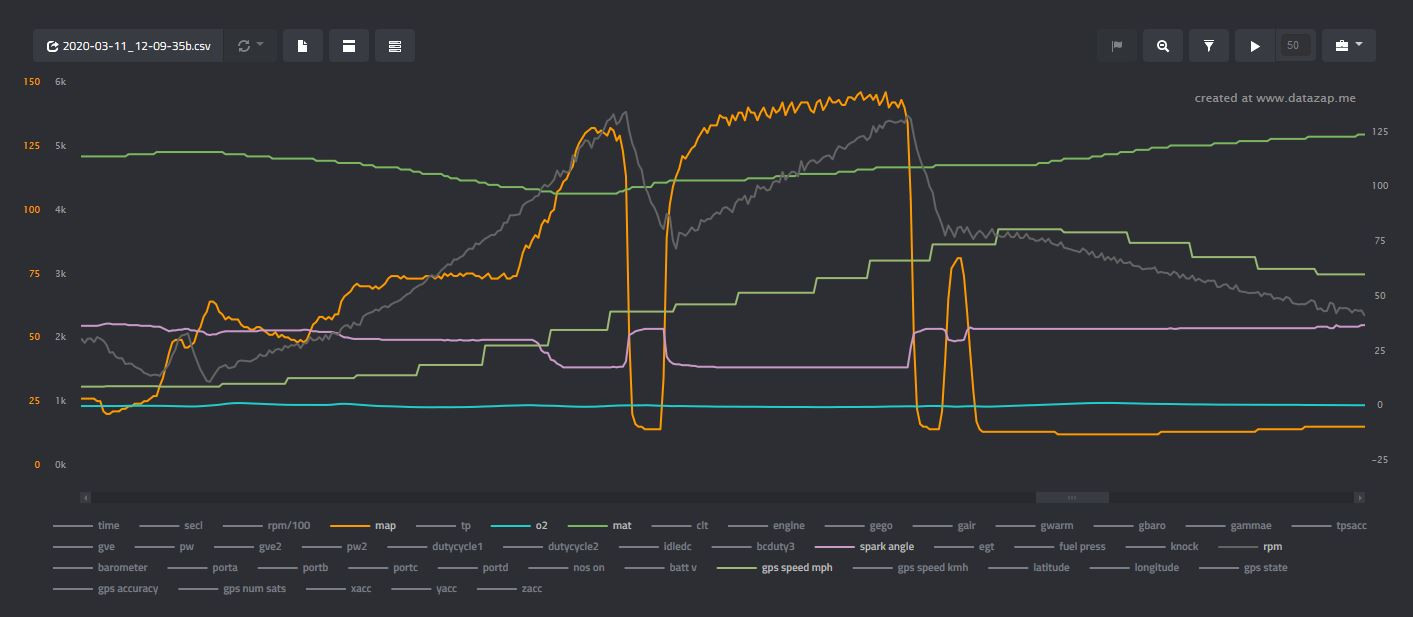Toggle the spark angle trace off

886,547
